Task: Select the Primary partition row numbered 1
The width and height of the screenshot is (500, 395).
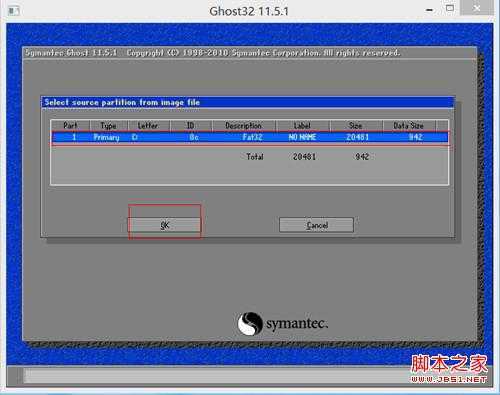Action: pyautogui.click(x=250, y=137)
